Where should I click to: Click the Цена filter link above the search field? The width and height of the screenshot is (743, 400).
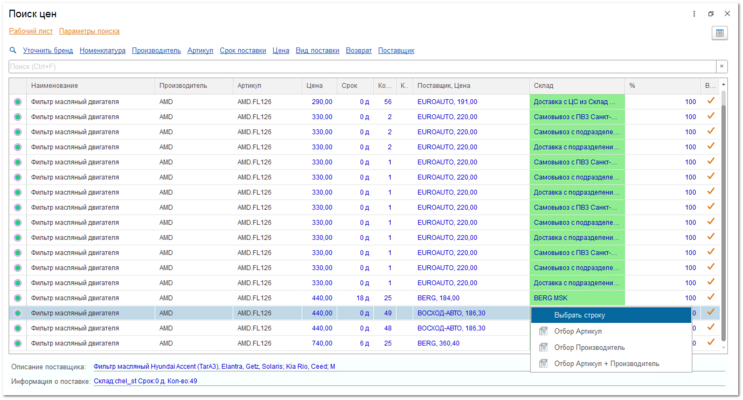click(x=281, y=50)
